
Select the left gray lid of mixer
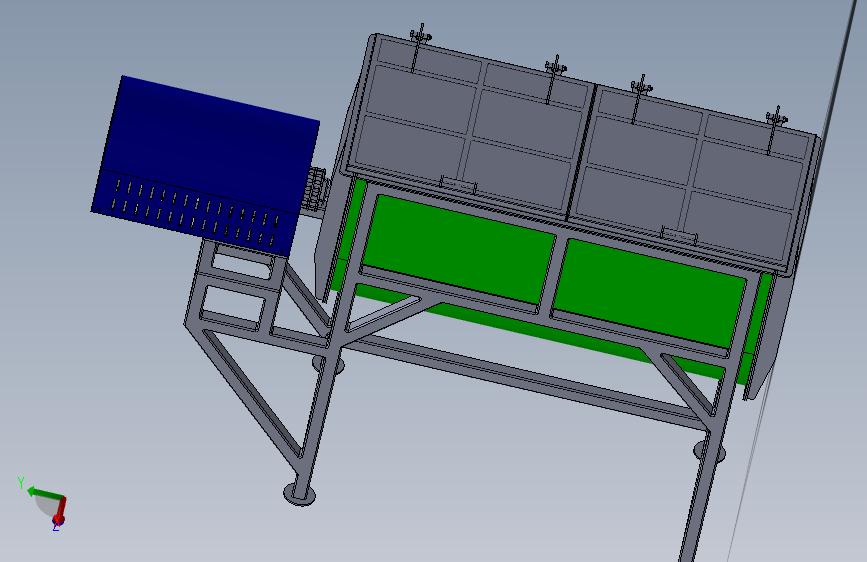coord(469,129)
